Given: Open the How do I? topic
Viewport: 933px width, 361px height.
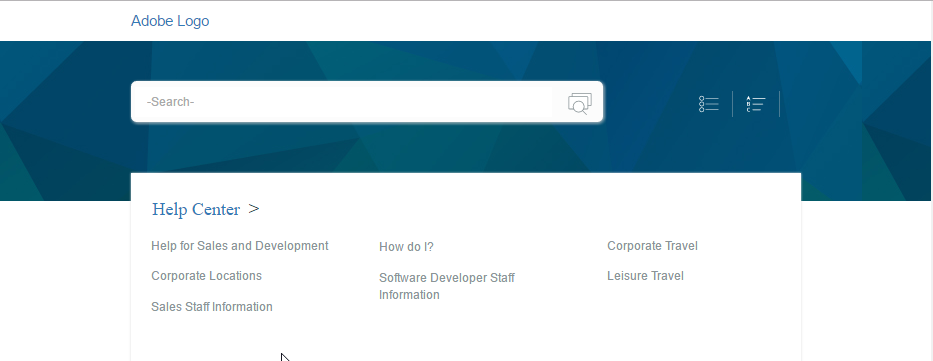Looking at the screenshot, I should 406,247.
